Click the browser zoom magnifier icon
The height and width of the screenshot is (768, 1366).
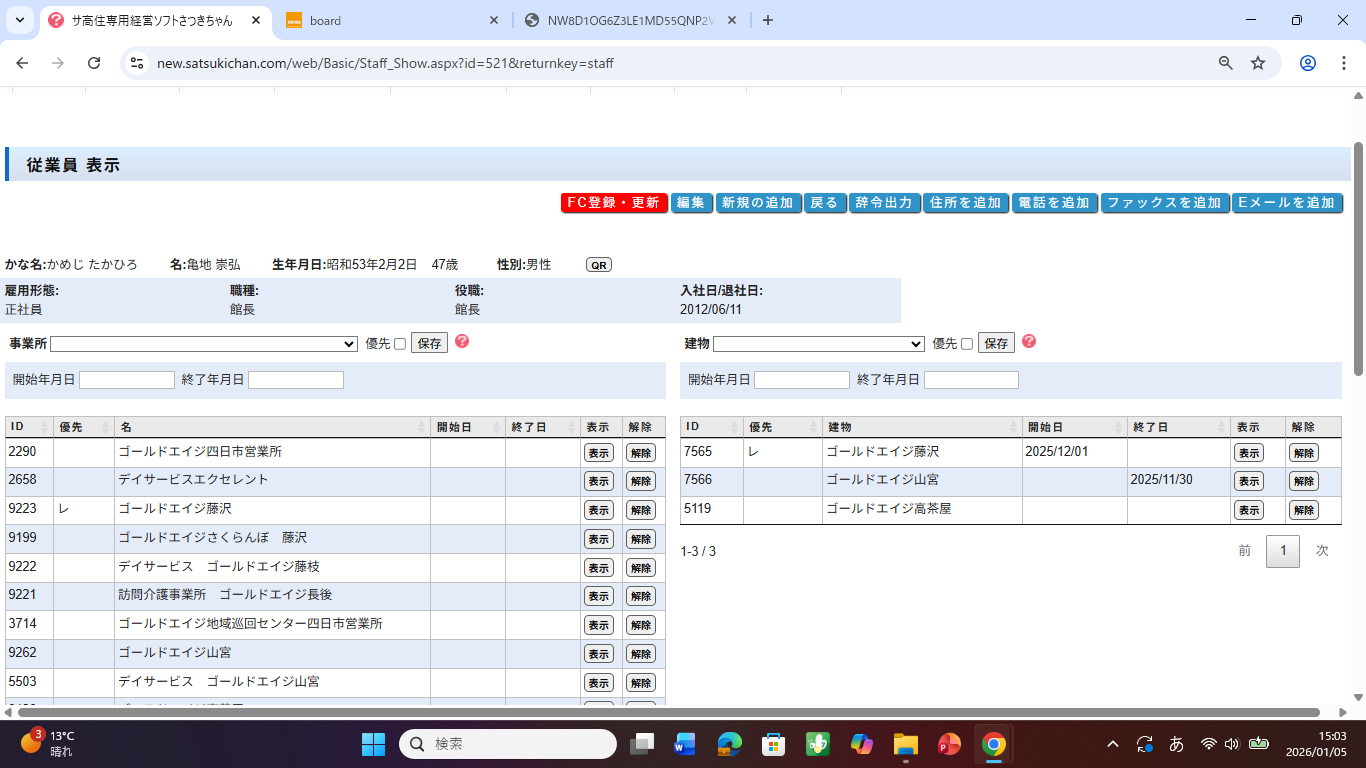pos(1225,63)
